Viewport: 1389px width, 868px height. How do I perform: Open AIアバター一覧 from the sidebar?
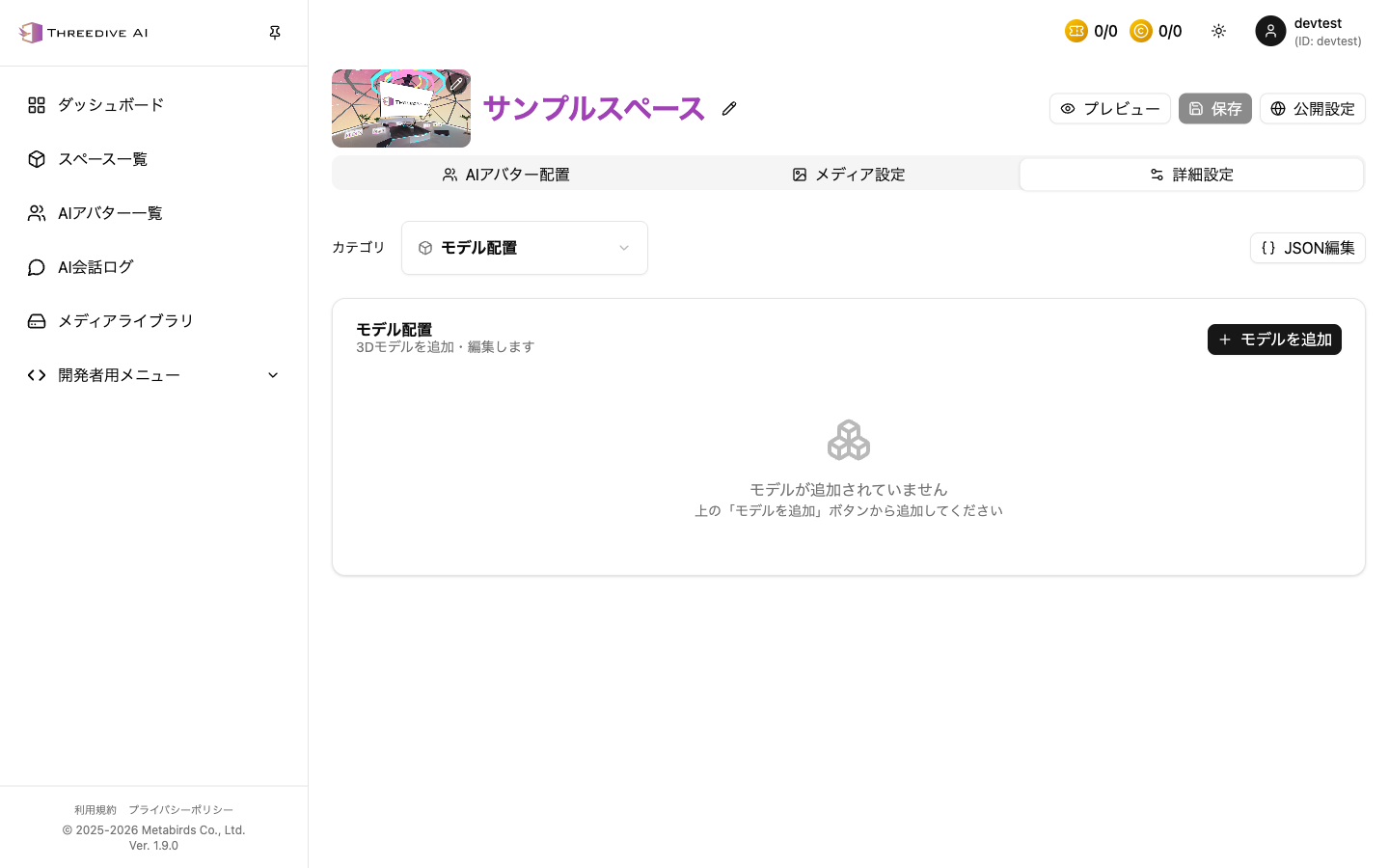(x=154, y=213)
